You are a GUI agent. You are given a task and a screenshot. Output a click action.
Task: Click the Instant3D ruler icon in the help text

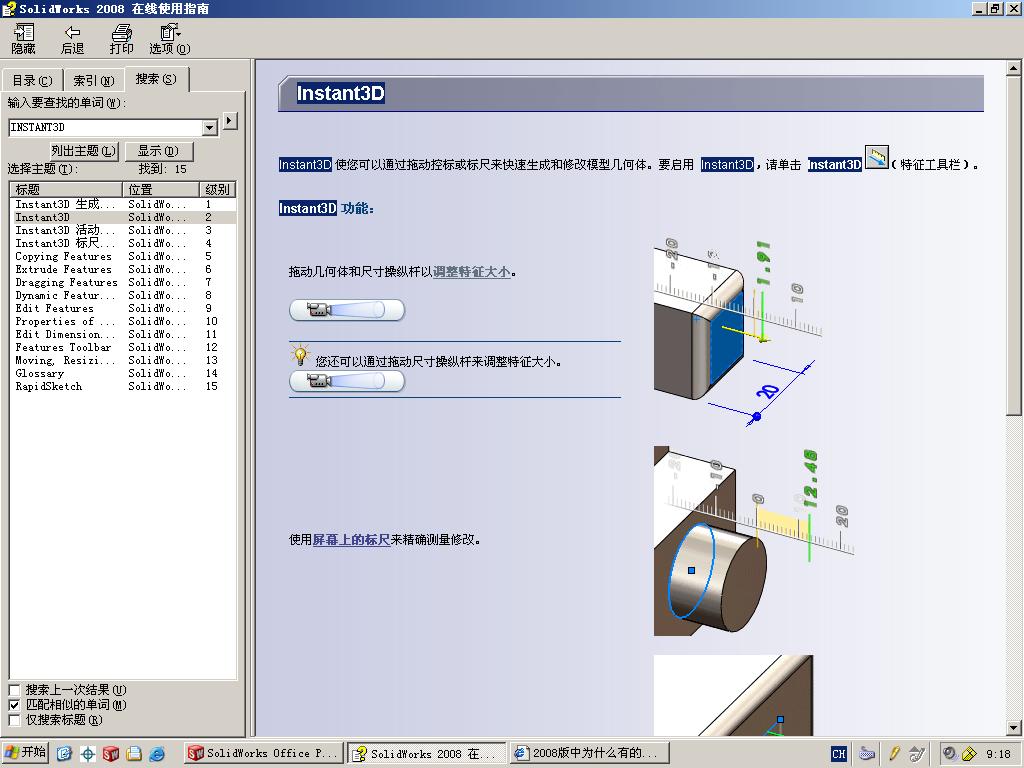[876, 158]
